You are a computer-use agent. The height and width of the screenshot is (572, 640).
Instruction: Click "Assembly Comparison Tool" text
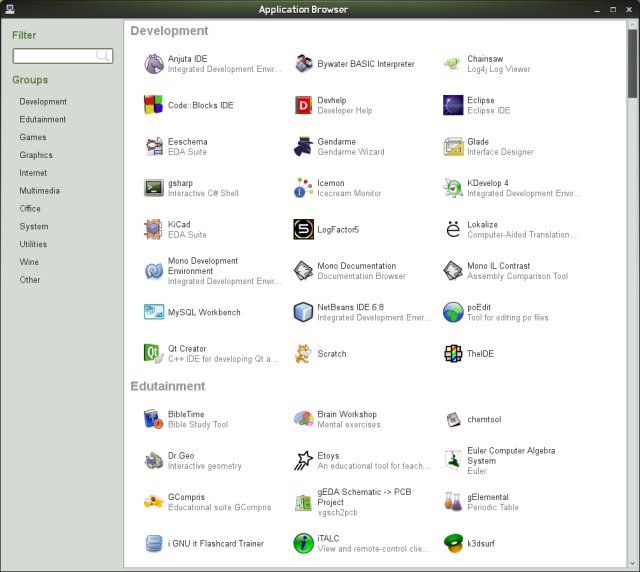point(518,276)
